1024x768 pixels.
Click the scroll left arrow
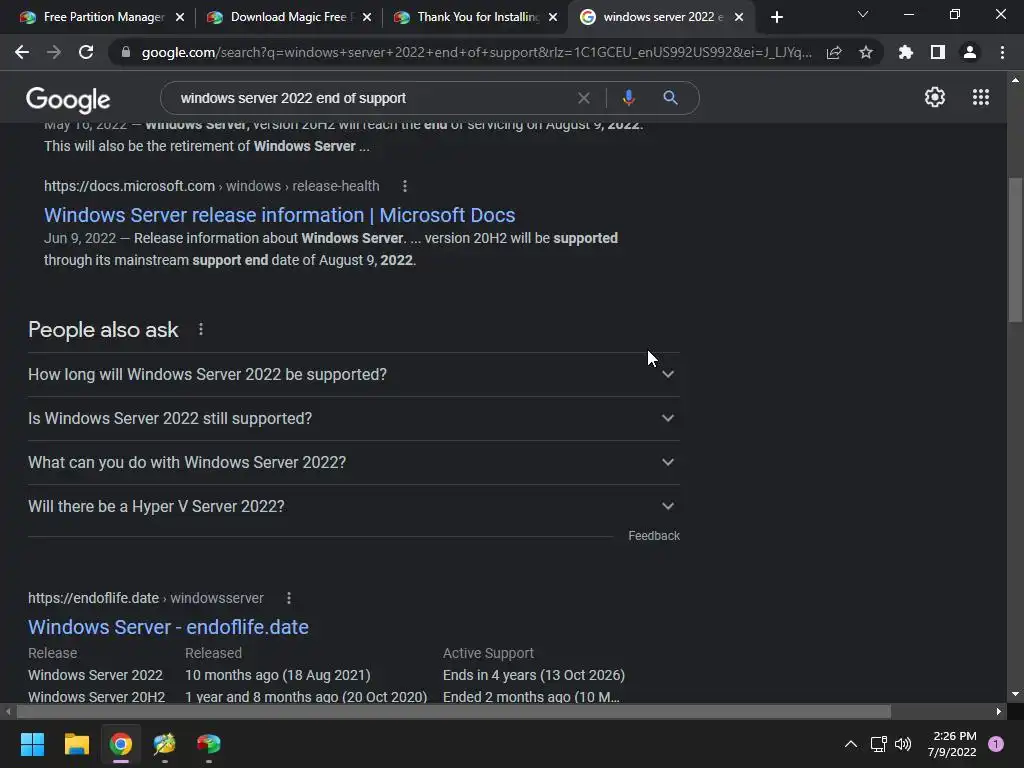[8, 711]
